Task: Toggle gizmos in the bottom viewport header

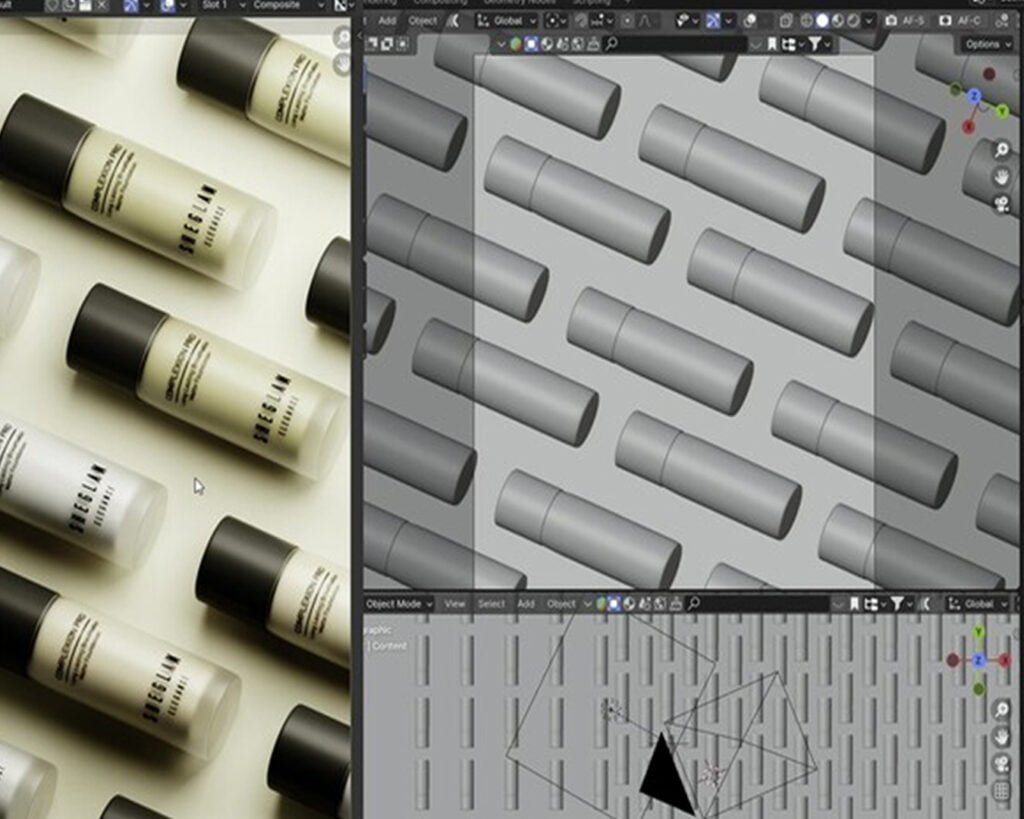Action: pyautogui.click(x=600, y=604)
